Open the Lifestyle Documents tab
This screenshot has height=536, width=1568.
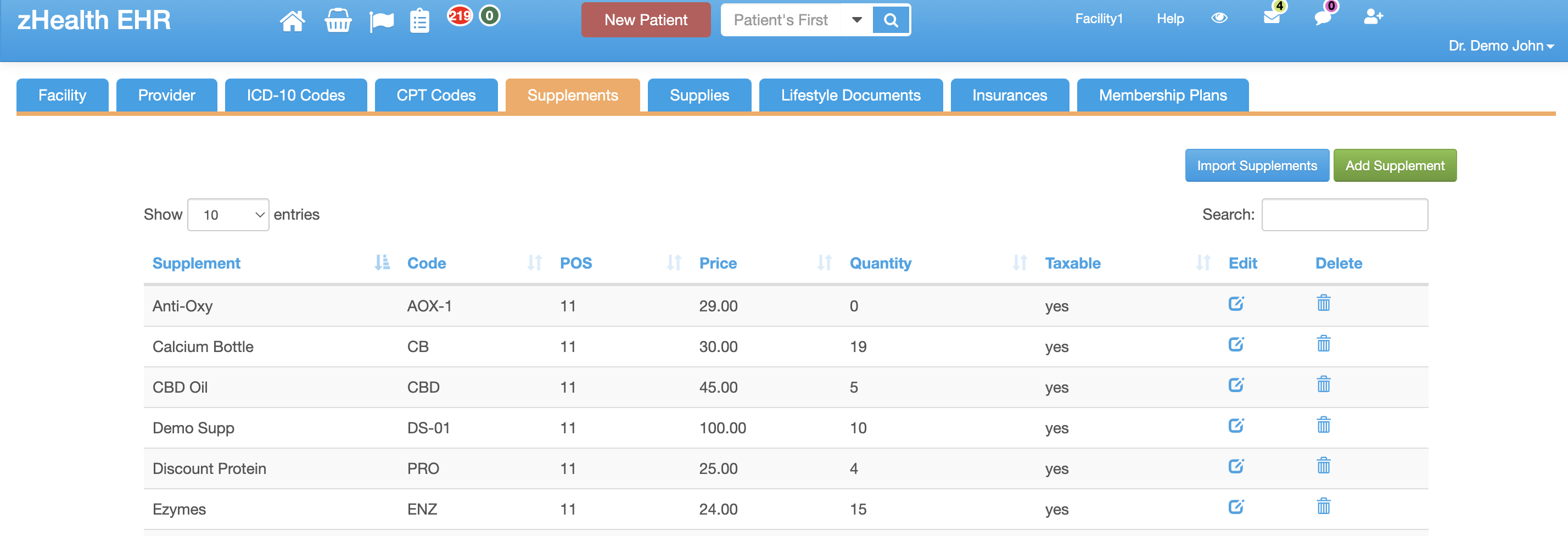pos(850,95)
